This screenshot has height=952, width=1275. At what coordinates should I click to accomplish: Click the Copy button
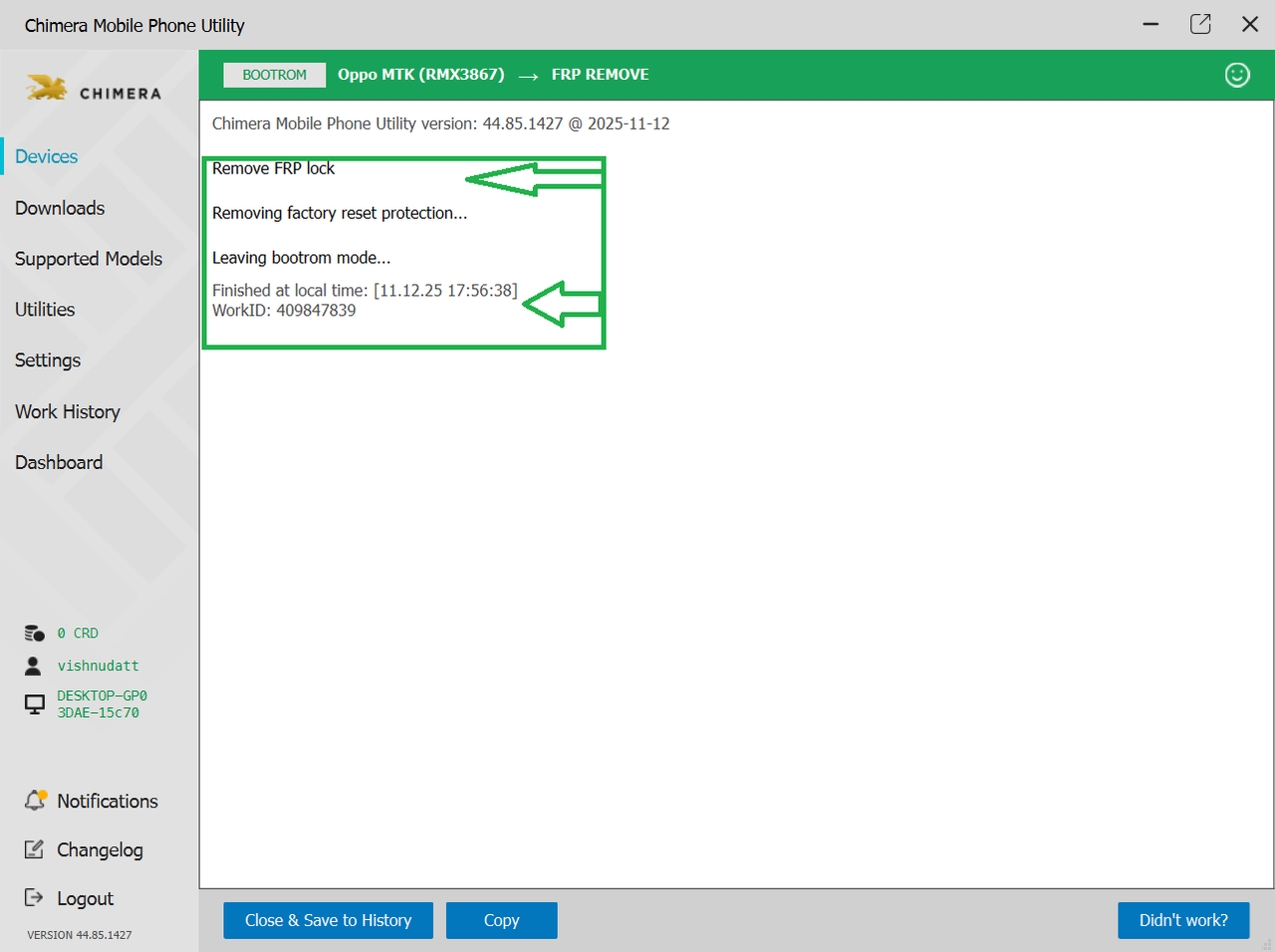pyautogui.click(x=501, y=920)
